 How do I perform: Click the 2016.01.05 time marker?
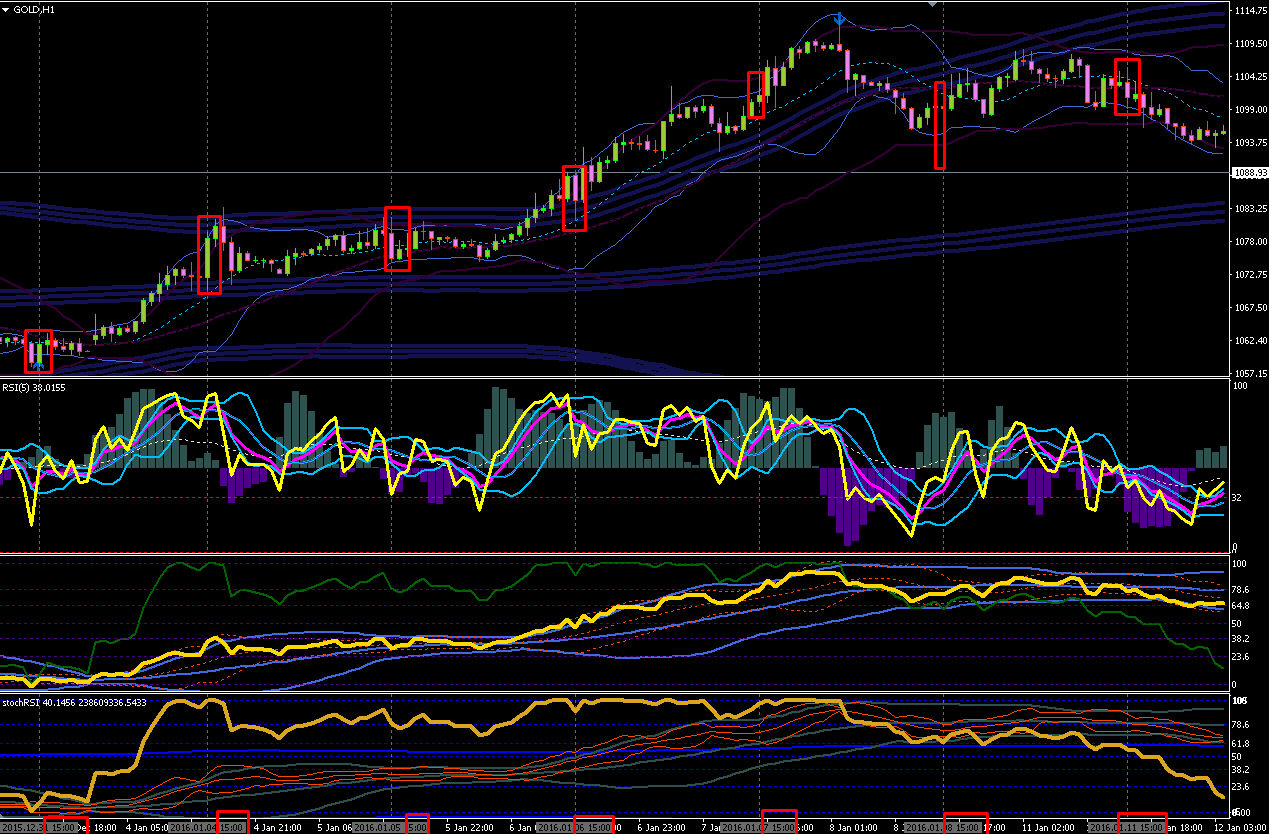pos(391,828)
